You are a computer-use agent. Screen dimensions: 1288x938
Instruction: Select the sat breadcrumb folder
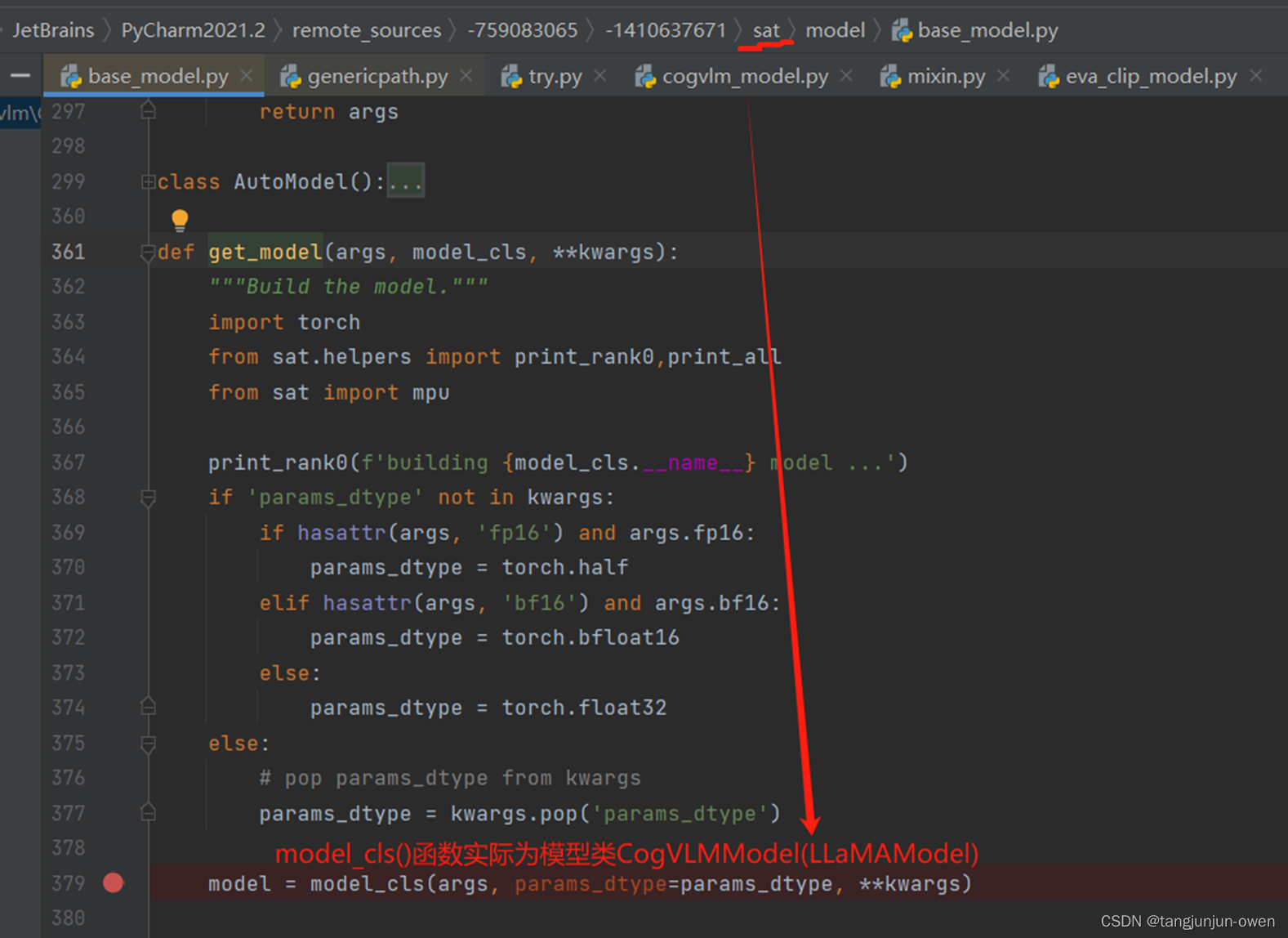[x=766, y=30]
